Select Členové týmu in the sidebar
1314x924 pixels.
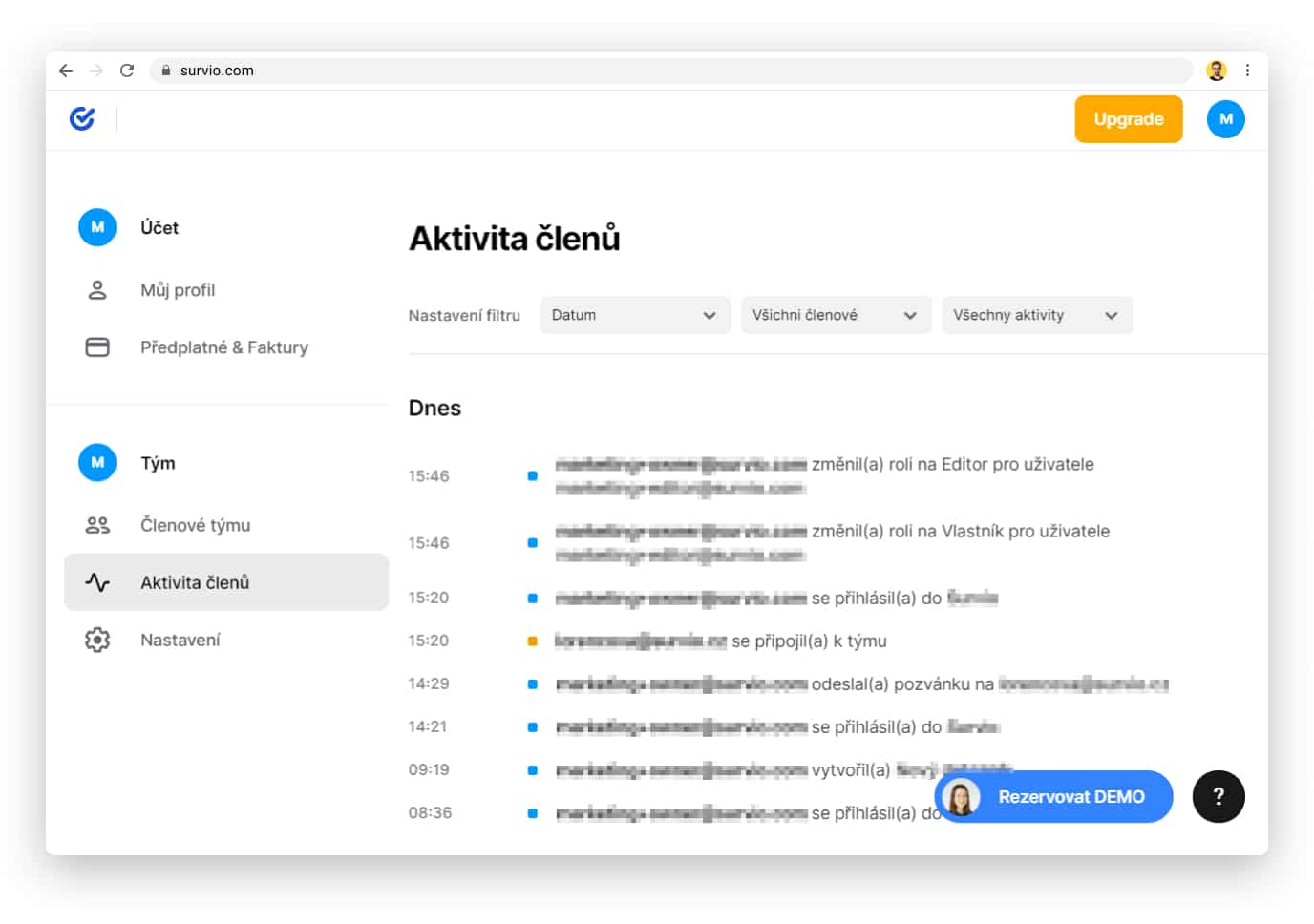pyautogui.click(x=195, y=525)
